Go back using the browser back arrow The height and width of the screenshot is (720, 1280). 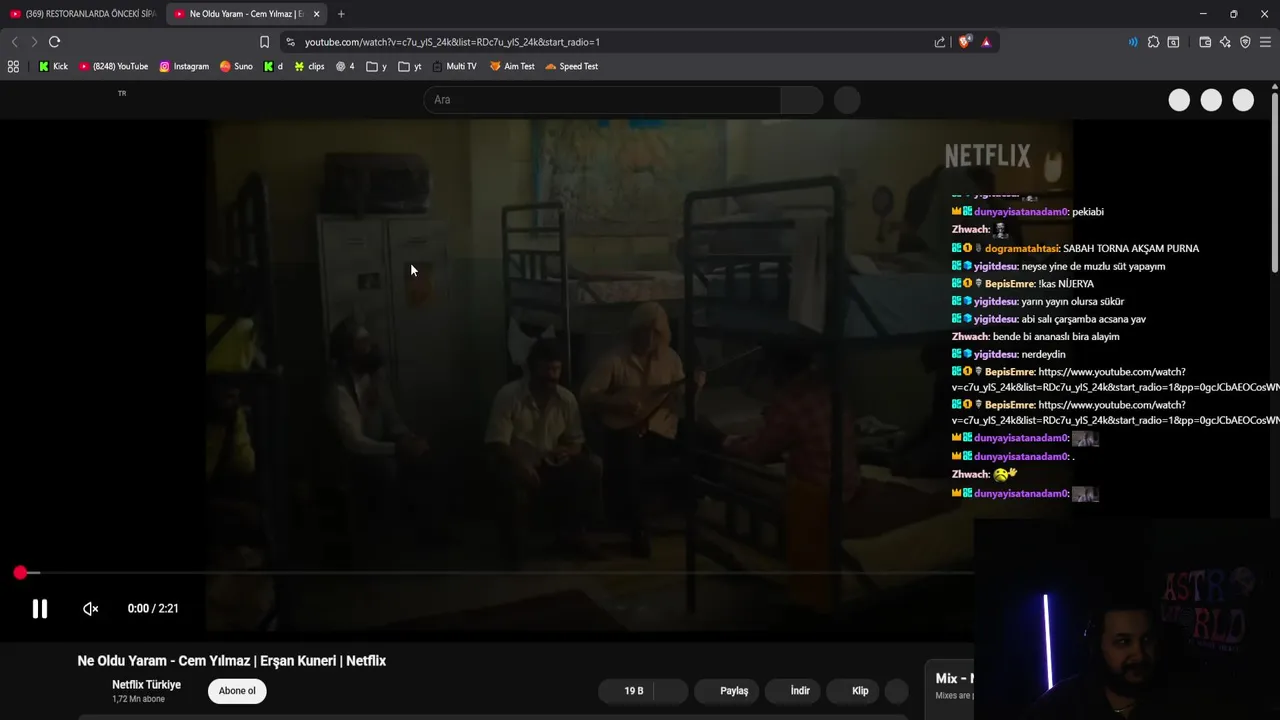pos(14,42)
